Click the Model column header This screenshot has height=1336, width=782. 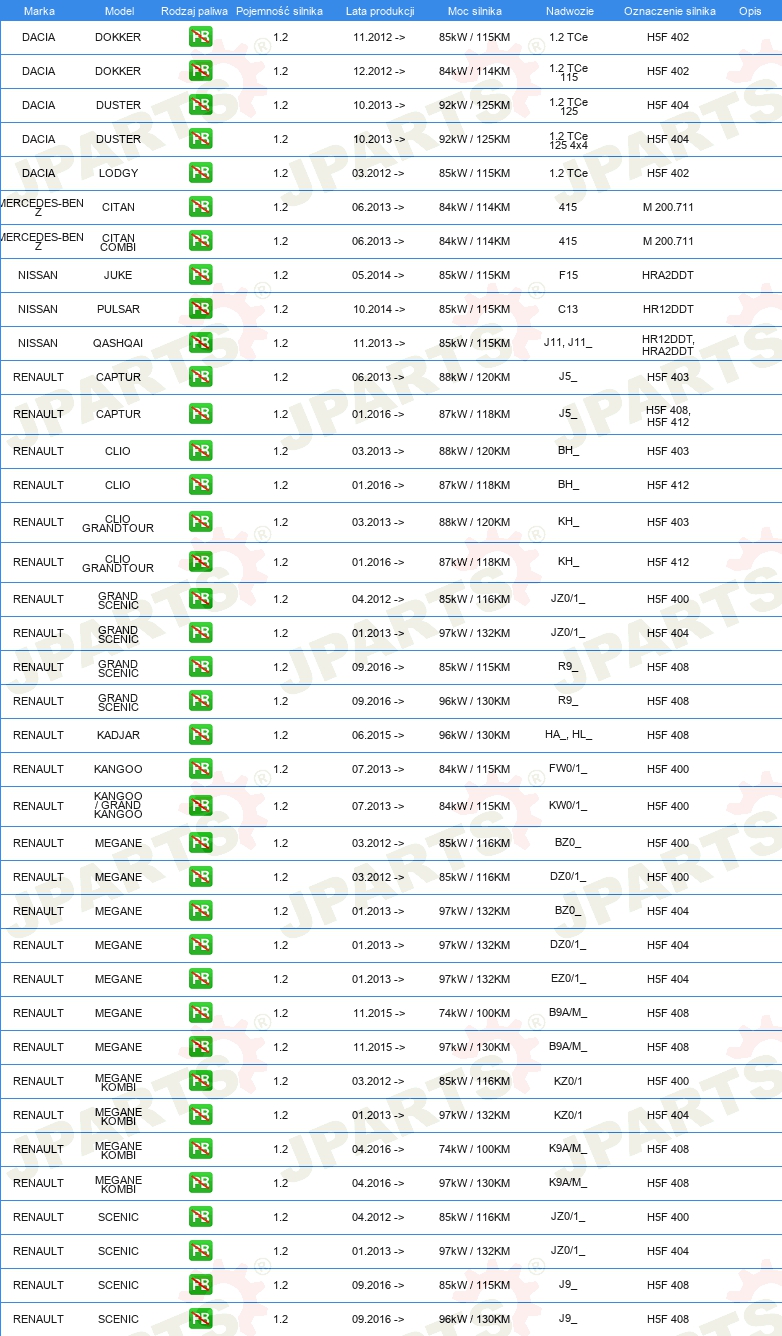click(x=119, y=11)
